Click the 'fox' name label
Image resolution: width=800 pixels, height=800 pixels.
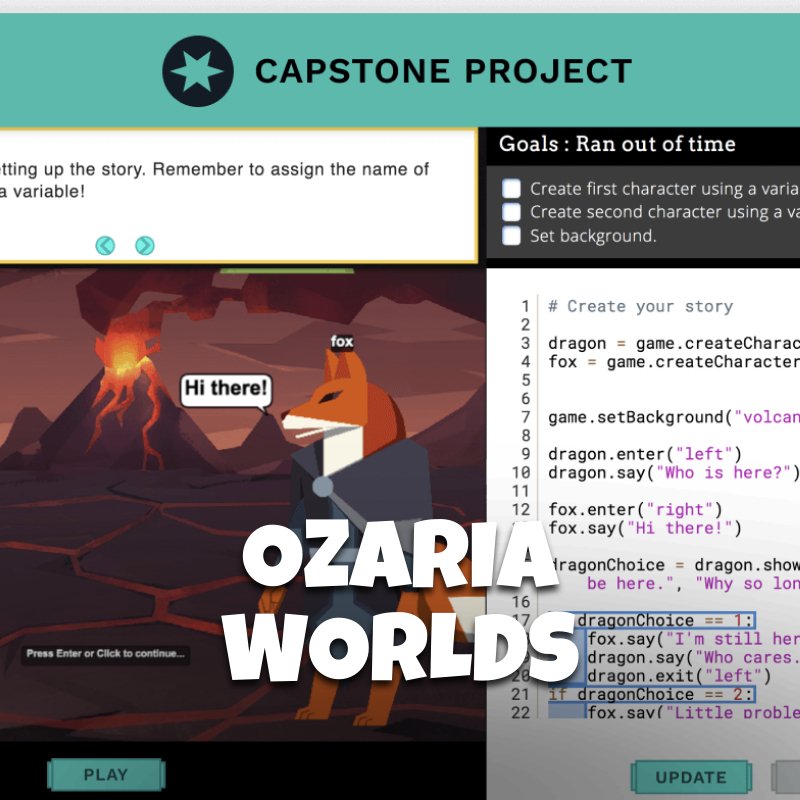click(342, 341)
